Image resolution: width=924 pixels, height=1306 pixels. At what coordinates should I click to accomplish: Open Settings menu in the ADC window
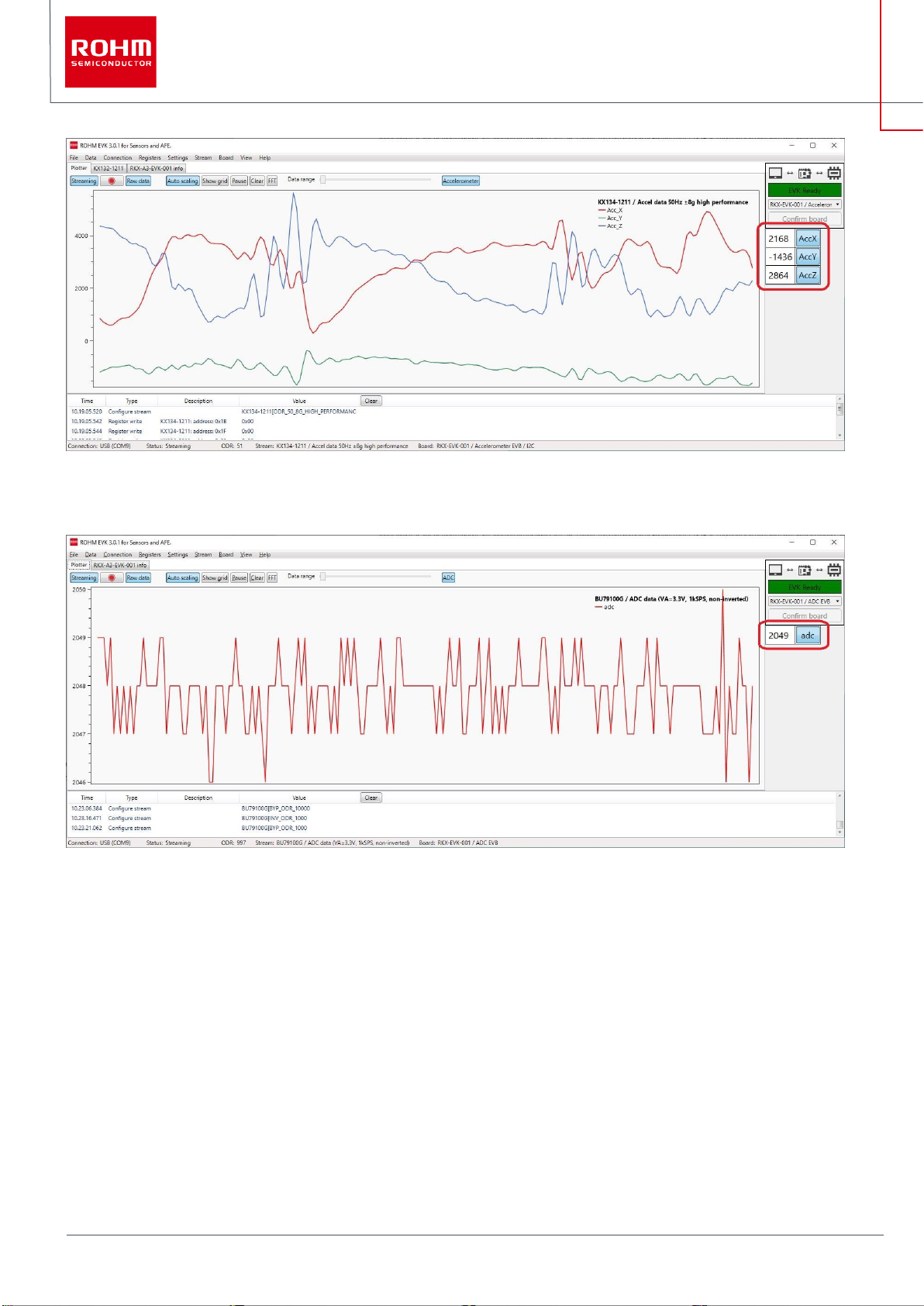[178, 555]
